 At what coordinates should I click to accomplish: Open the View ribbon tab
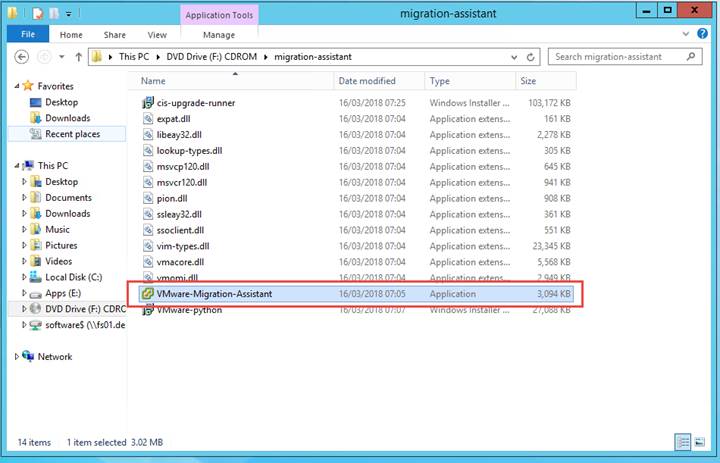[157, 35]
